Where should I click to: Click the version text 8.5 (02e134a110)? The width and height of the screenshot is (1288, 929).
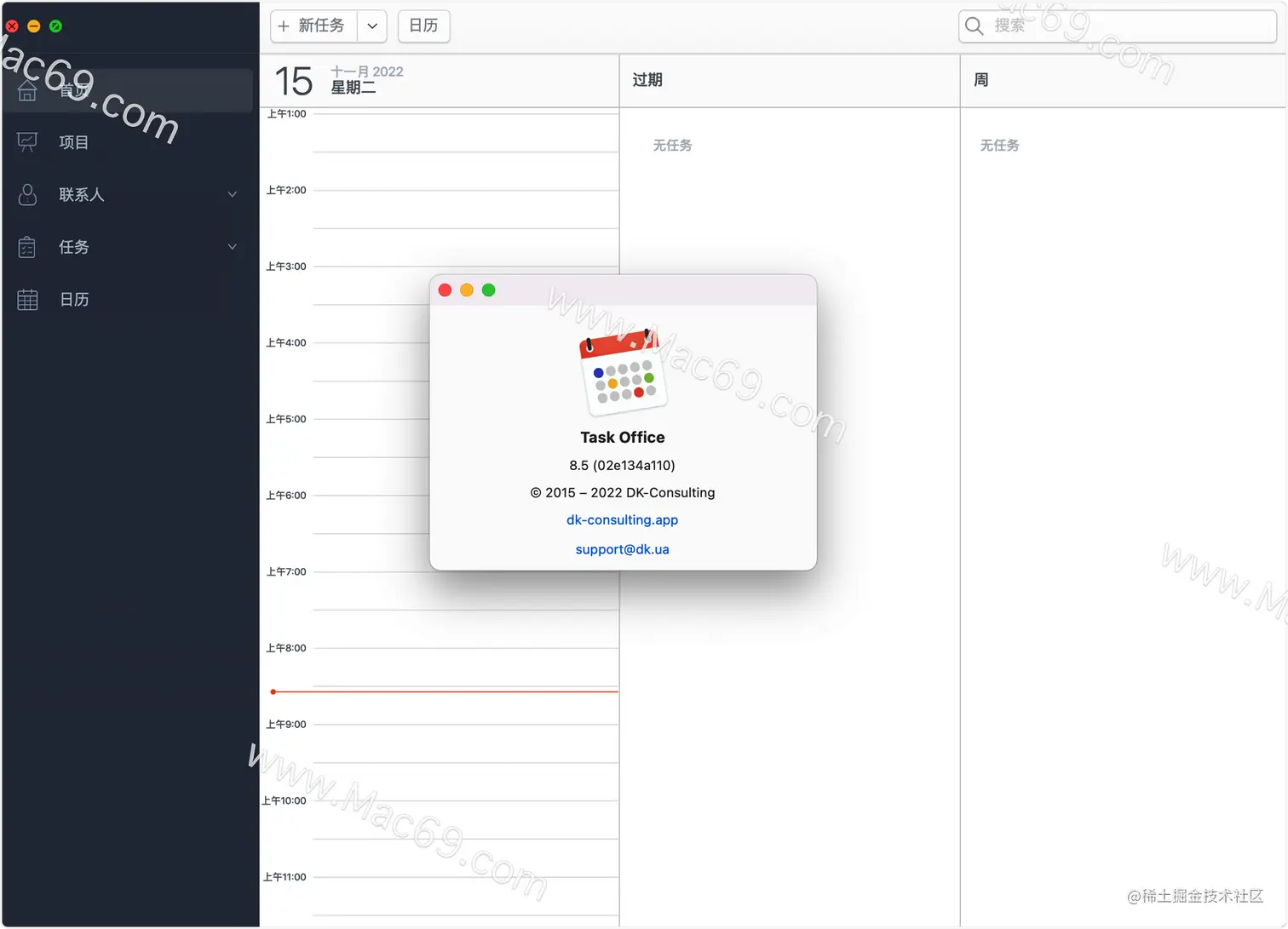(x=623, y=466)
